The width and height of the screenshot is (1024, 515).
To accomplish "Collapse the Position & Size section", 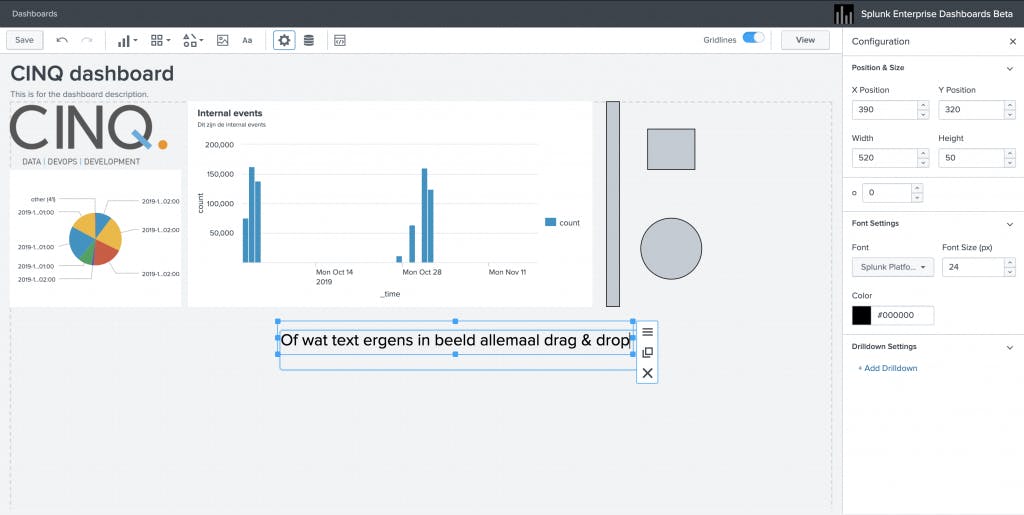I will [x=1010, y=68].
